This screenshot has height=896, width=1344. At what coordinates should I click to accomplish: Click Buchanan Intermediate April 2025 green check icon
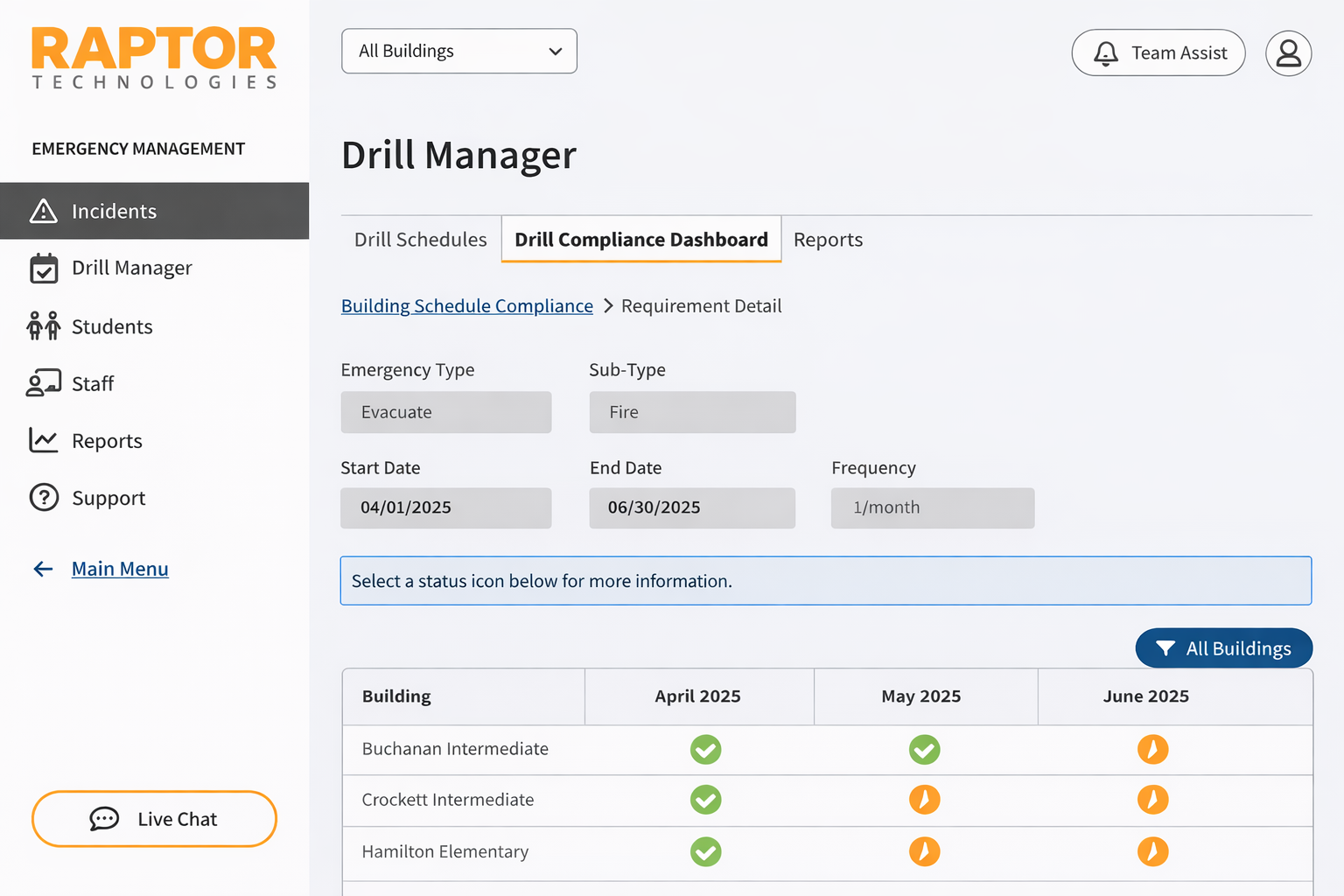(x=705, y=750)
